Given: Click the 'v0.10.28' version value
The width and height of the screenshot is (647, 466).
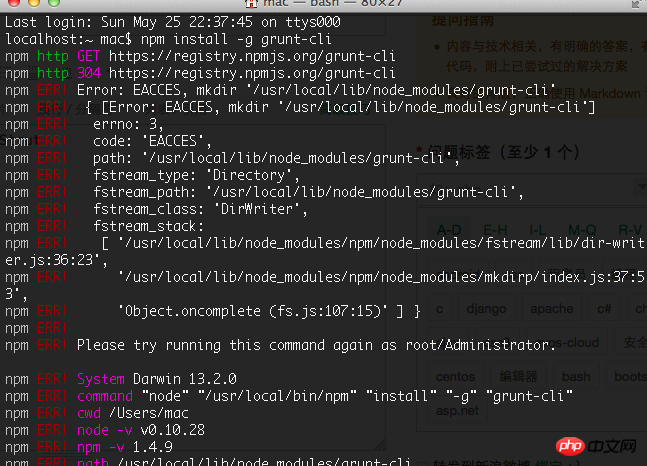Looking at the screenshot, I should point(172,430).
